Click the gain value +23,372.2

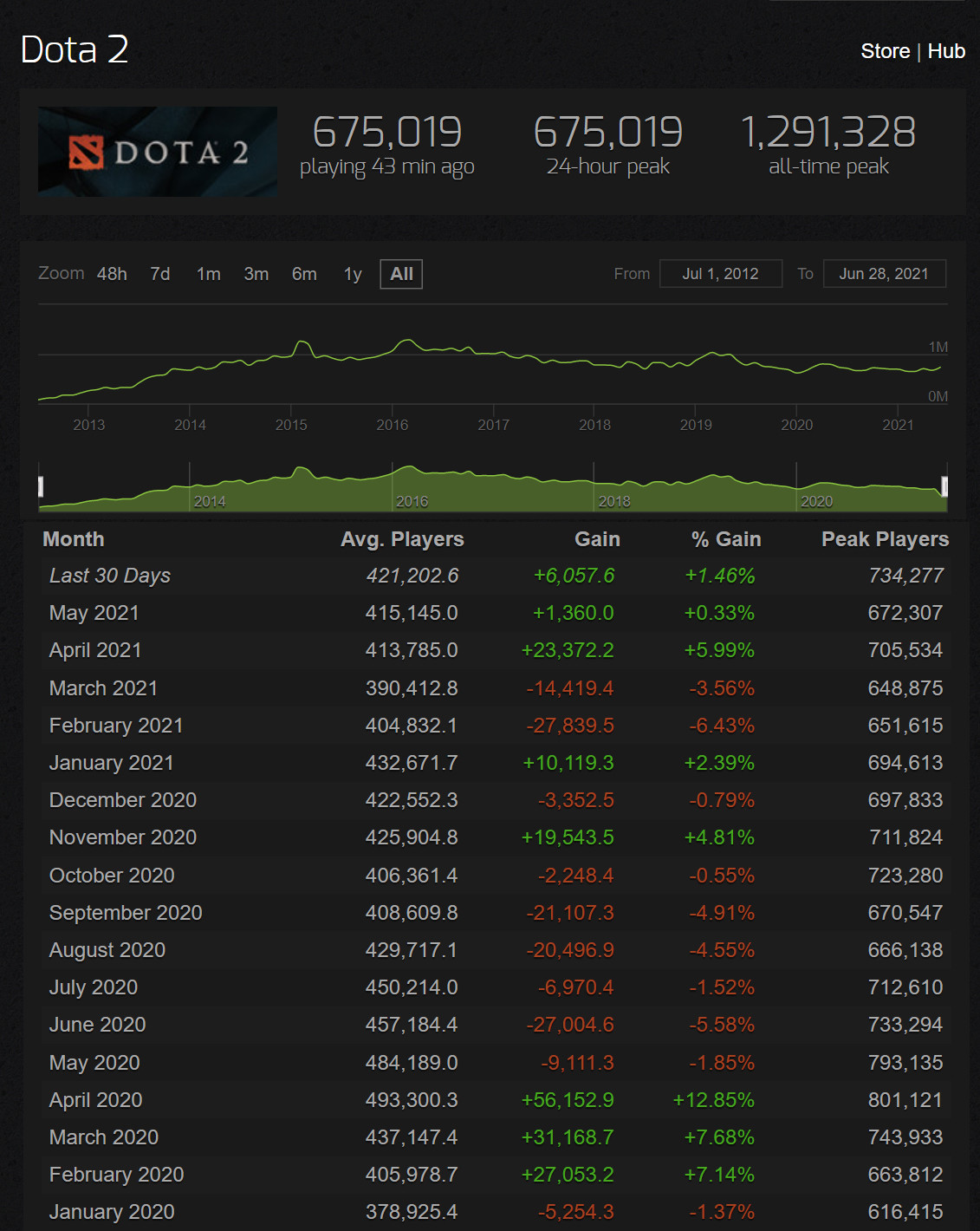568,650
